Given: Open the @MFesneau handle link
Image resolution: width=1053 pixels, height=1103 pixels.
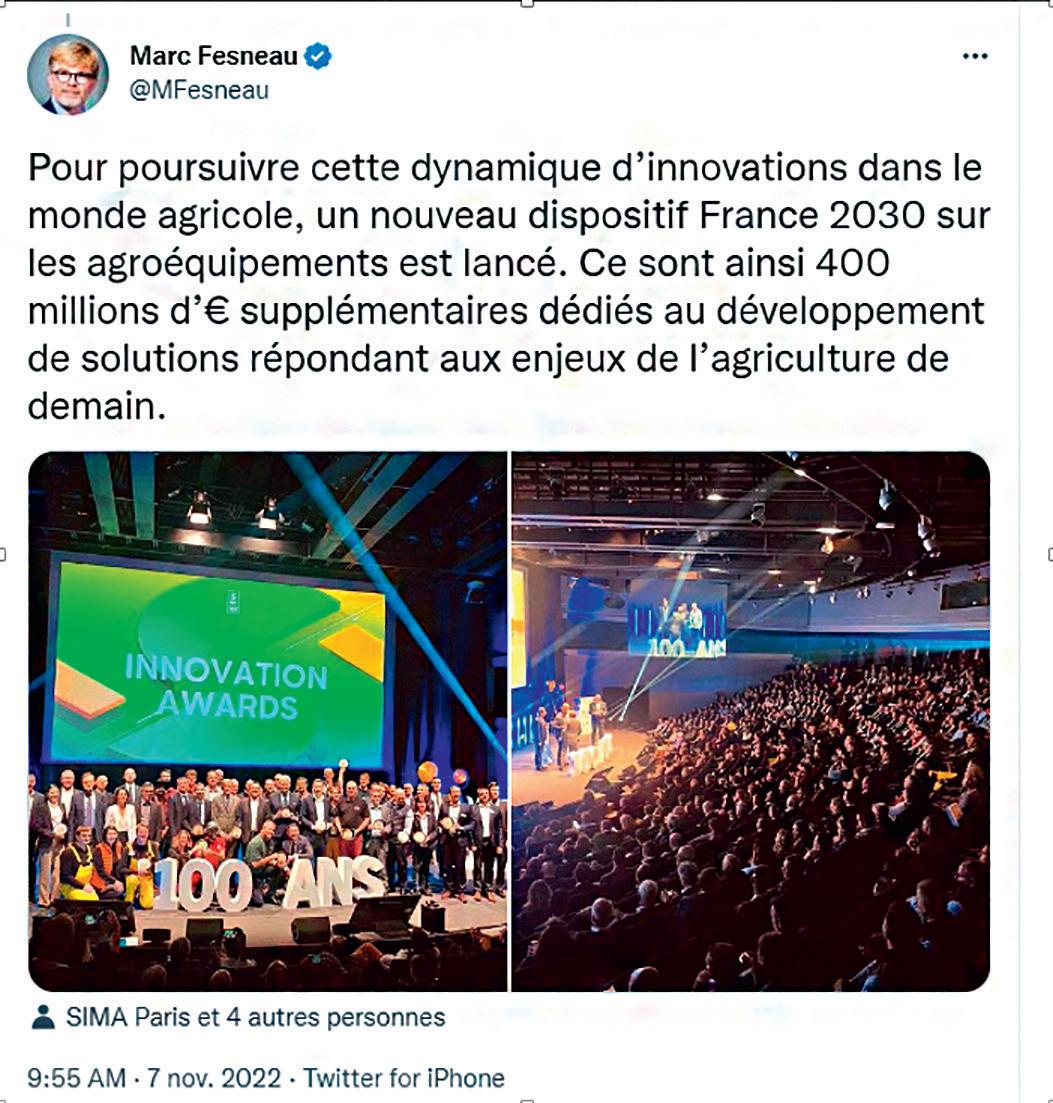Looking at the screenshot, I should (x=199, y=91).
